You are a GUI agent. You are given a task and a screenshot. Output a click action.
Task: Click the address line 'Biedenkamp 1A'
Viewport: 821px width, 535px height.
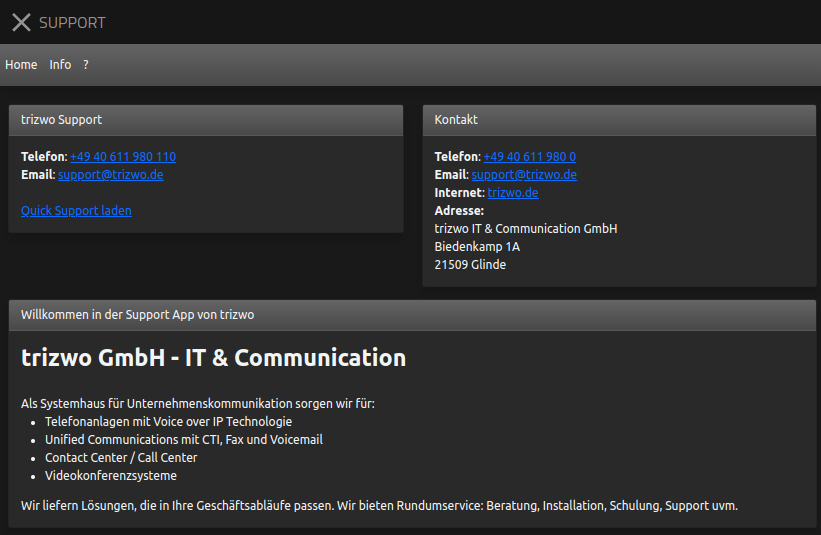pos(477,247)
